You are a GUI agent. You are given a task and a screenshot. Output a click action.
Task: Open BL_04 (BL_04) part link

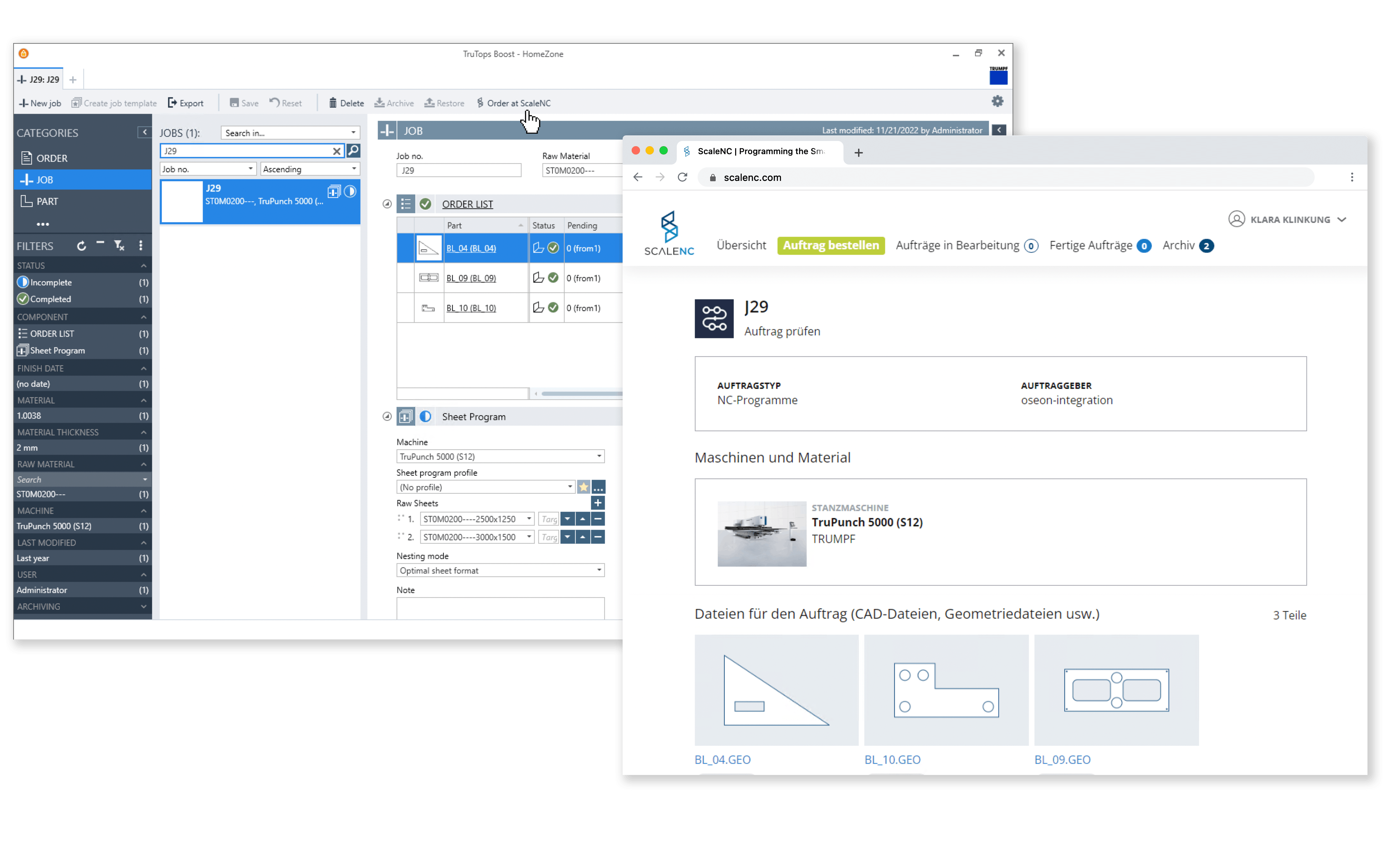click(x=471, y=249)
